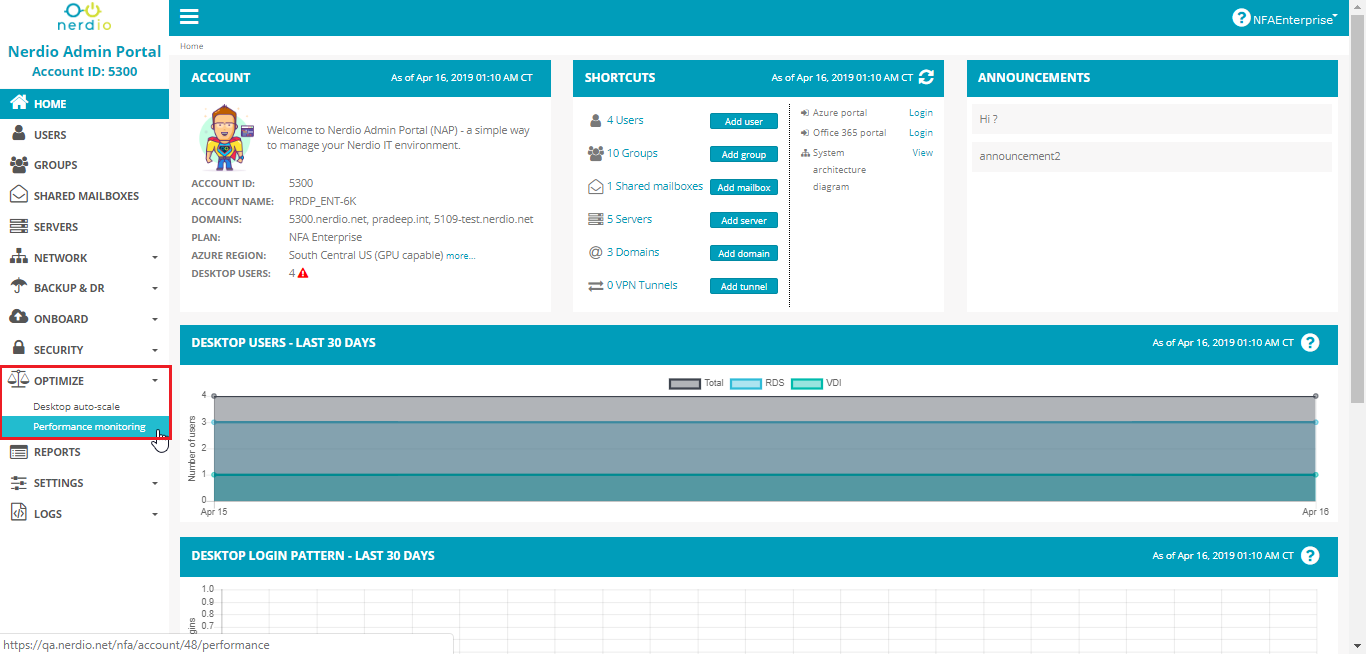Click the Logs file code icon
This screenshot has height=654, width=1366.
tap(18, 513)
